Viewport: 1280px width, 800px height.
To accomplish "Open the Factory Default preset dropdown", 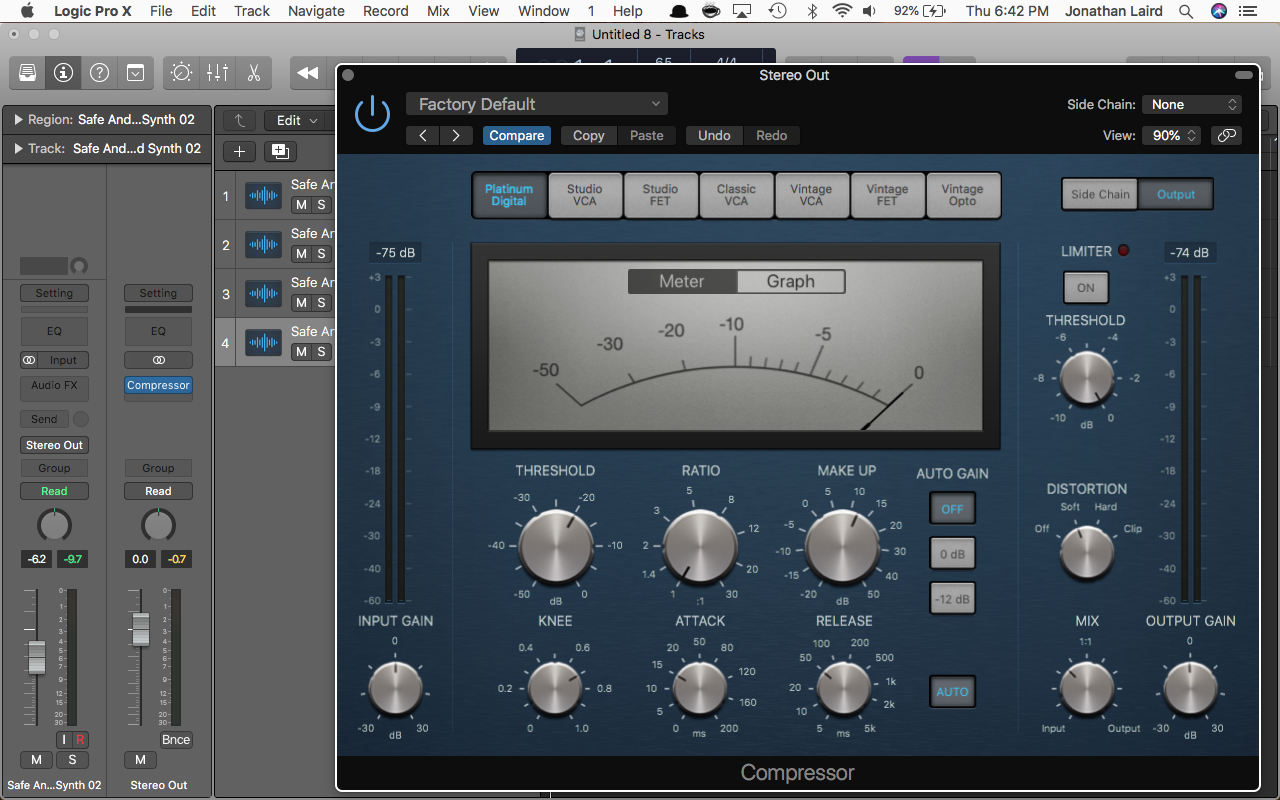I will click(x=537, y=104).
